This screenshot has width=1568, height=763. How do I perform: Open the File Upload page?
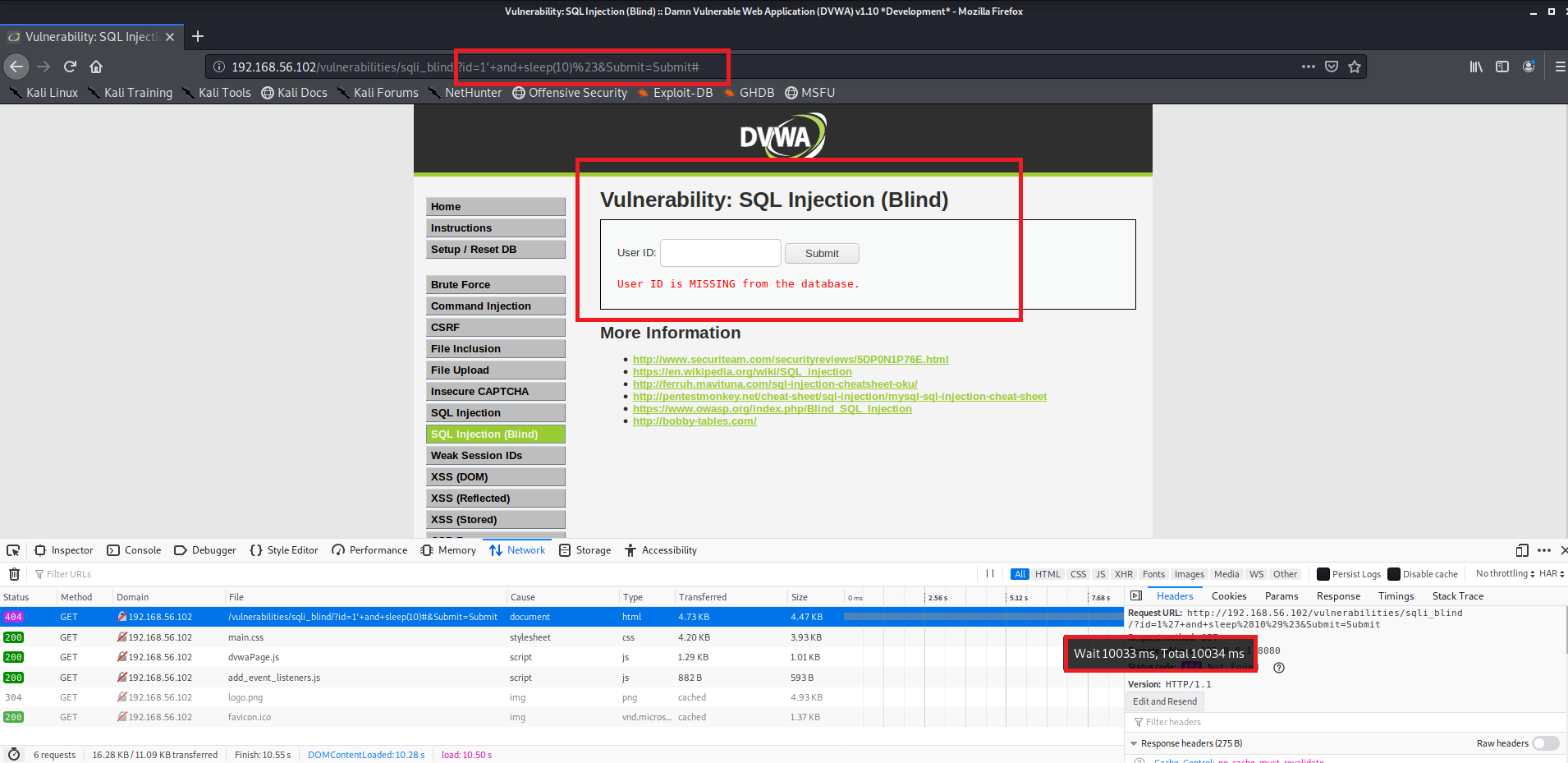coord(496,370)
